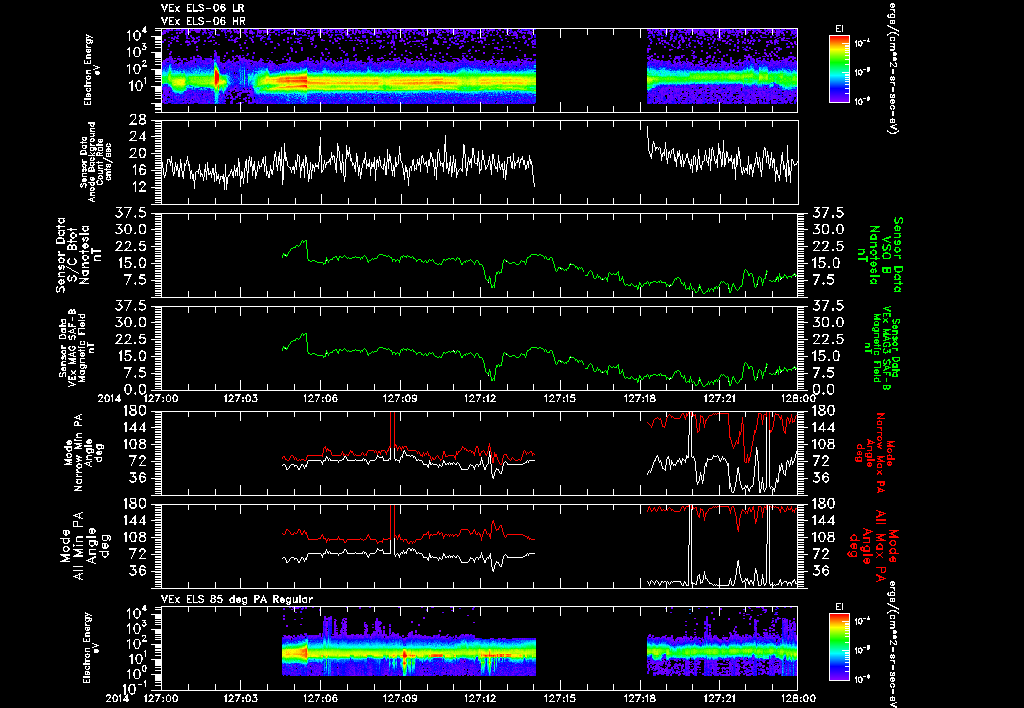Click "127:21" on the middle time axis

coord(720,398)
